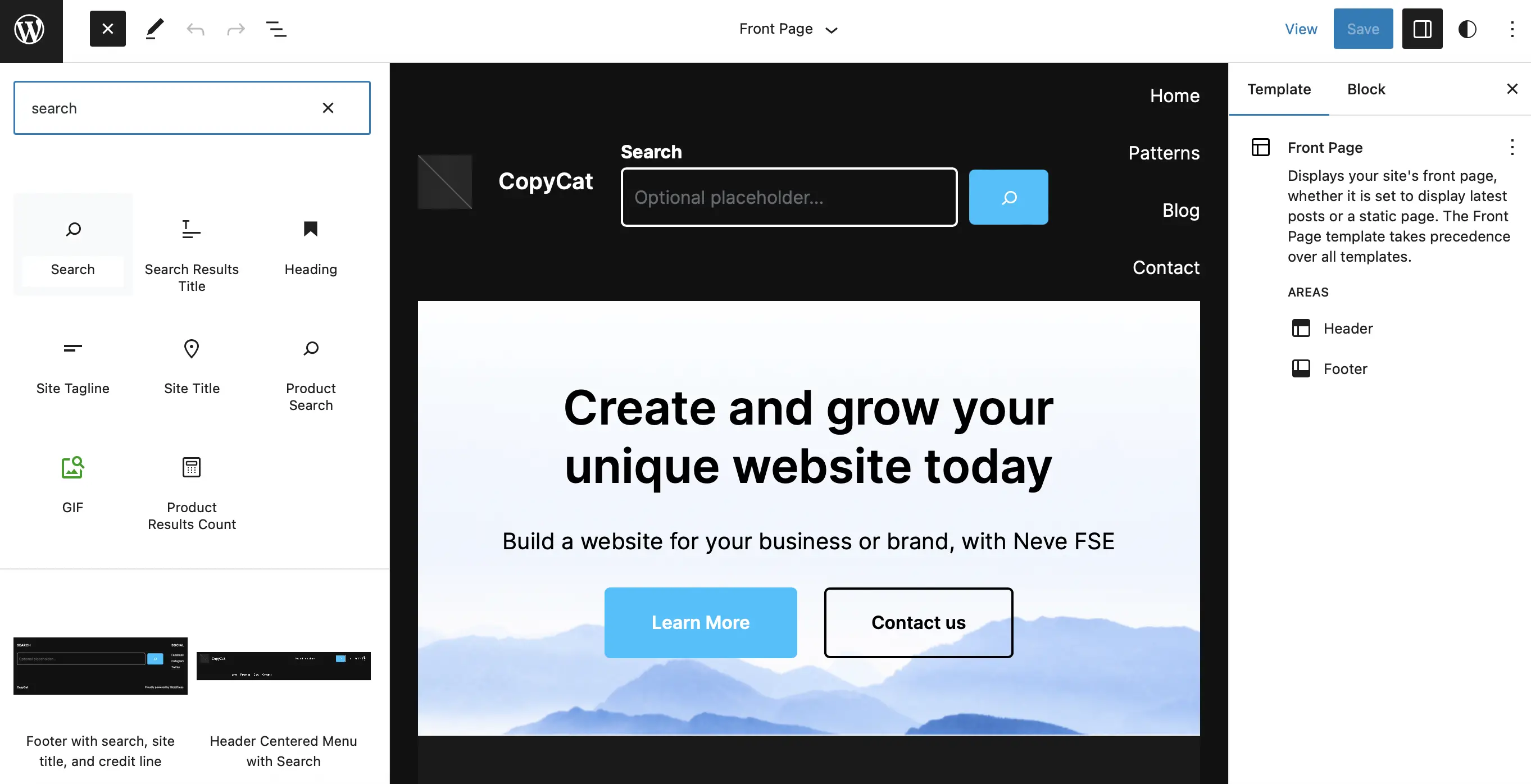Select the Product Search block icon

coord(310,349)
